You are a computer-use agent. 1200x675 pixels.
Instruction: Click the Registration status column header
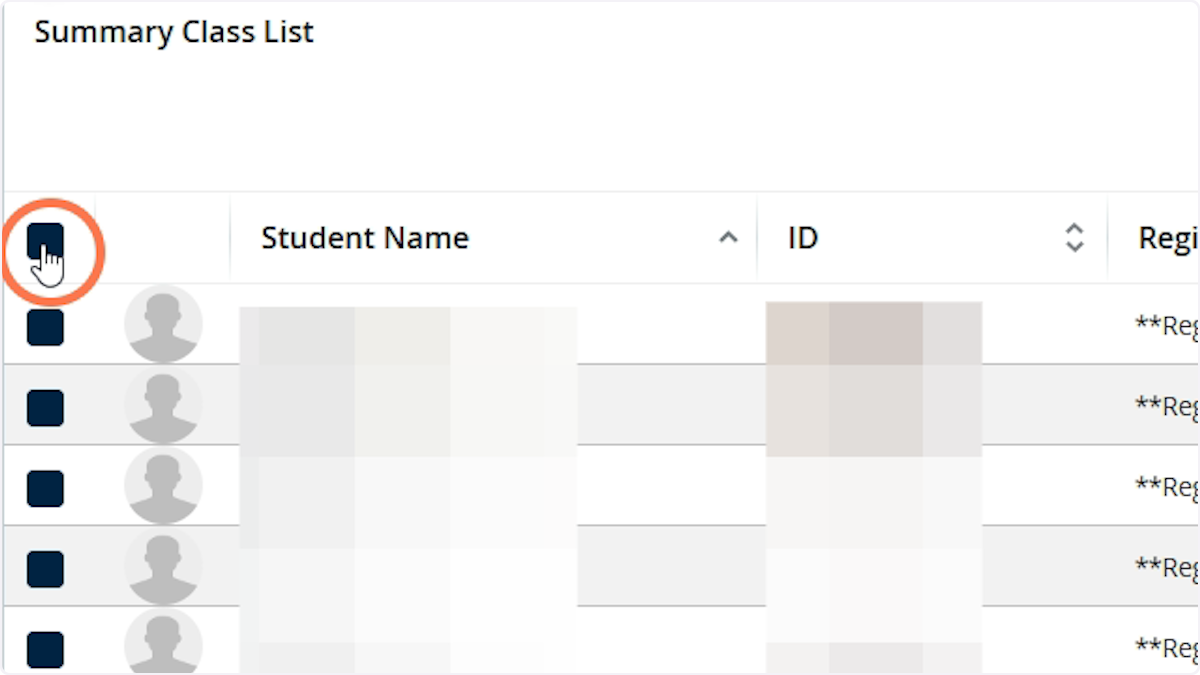pyautogui.click(x=1167, y=238)
